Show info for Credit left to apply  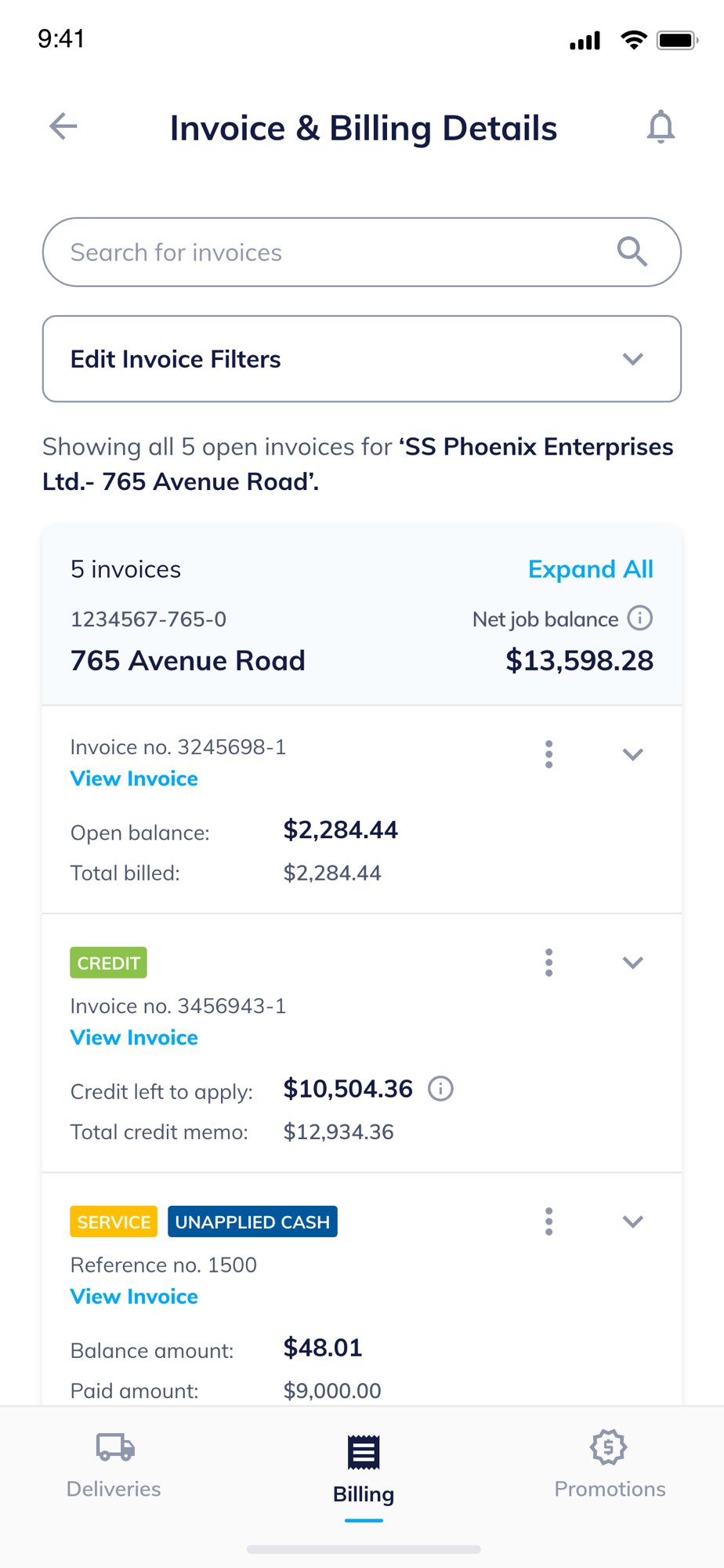[440, 1089]
